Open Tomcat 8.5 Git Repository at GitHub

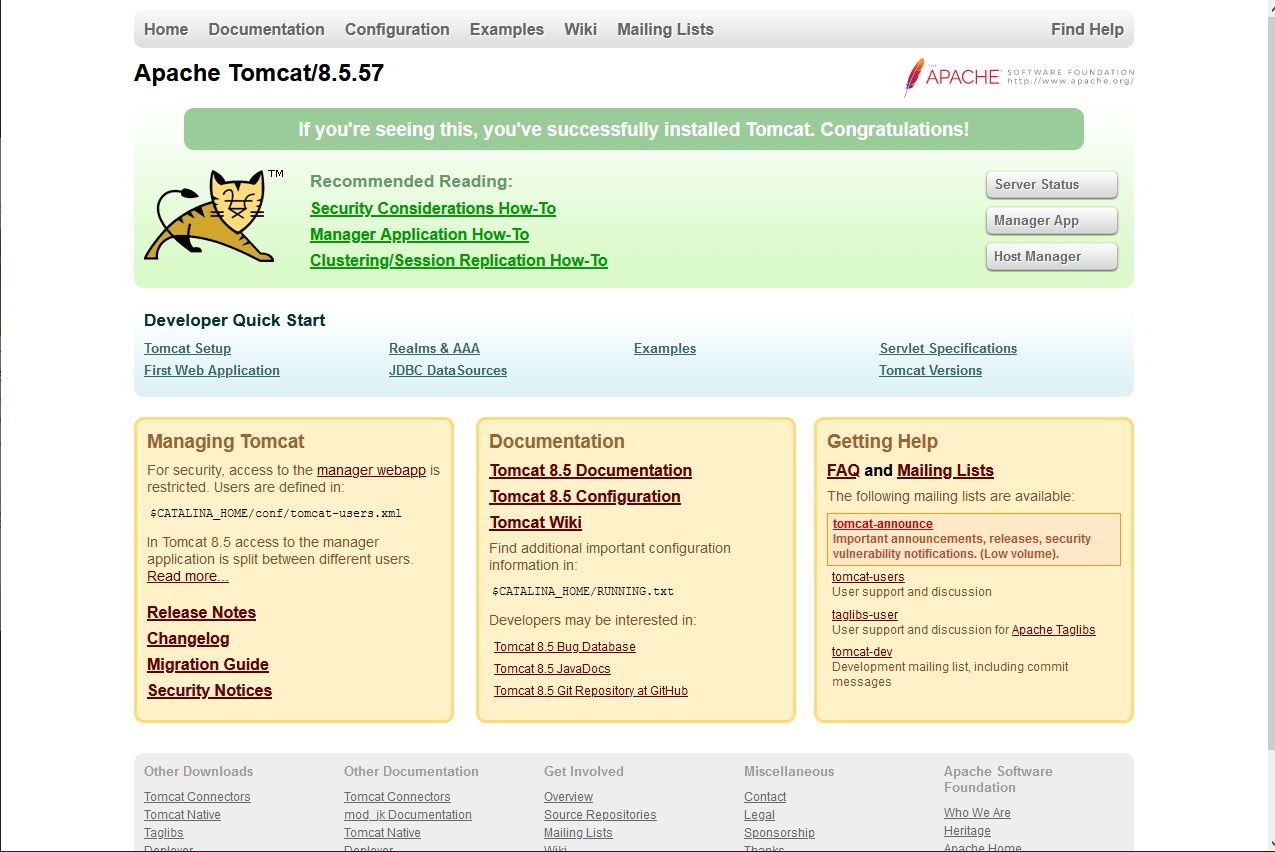[x=591, y=691]
